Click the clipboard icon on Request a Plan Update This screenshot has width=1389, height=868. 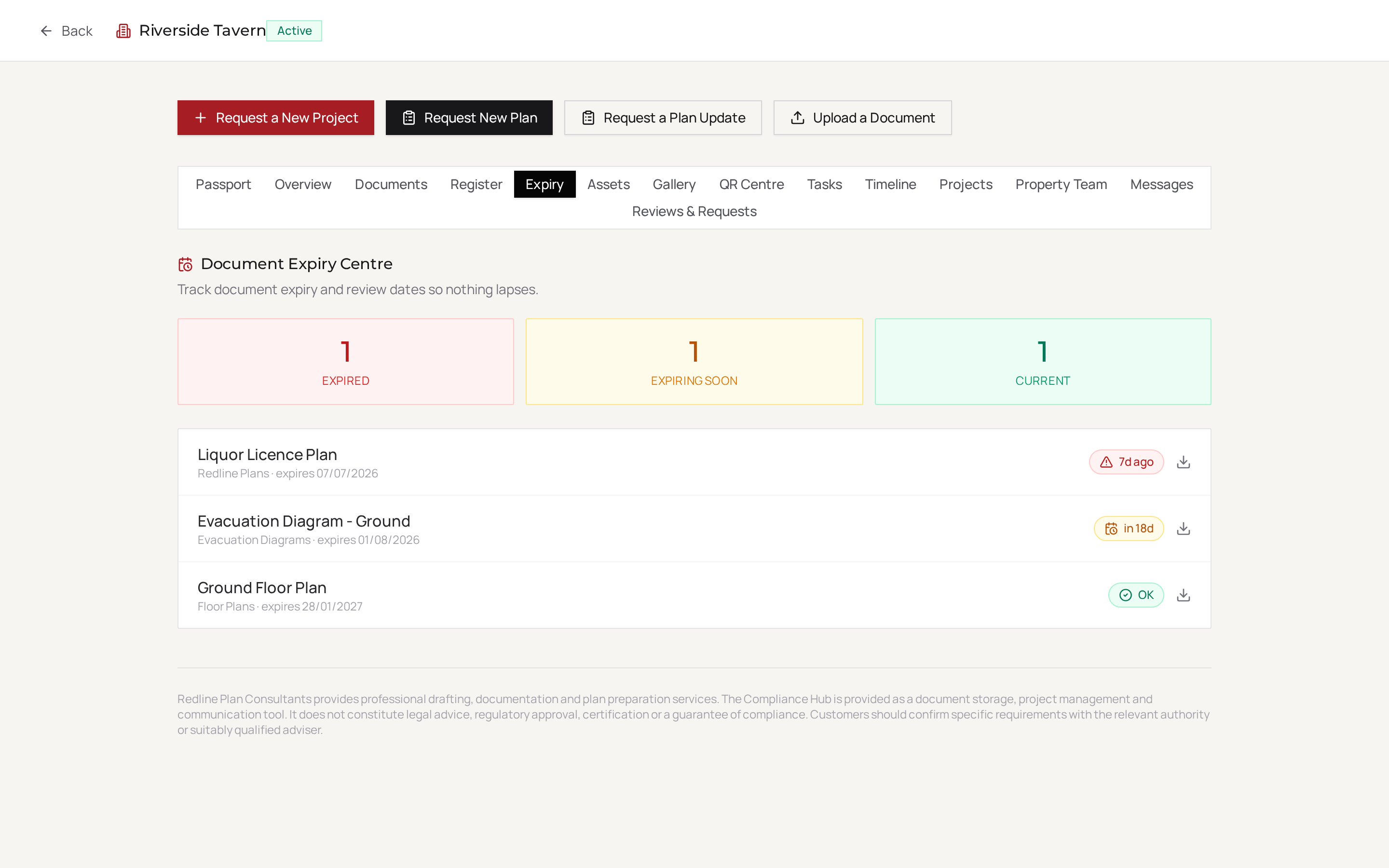[x=588, y=118]
